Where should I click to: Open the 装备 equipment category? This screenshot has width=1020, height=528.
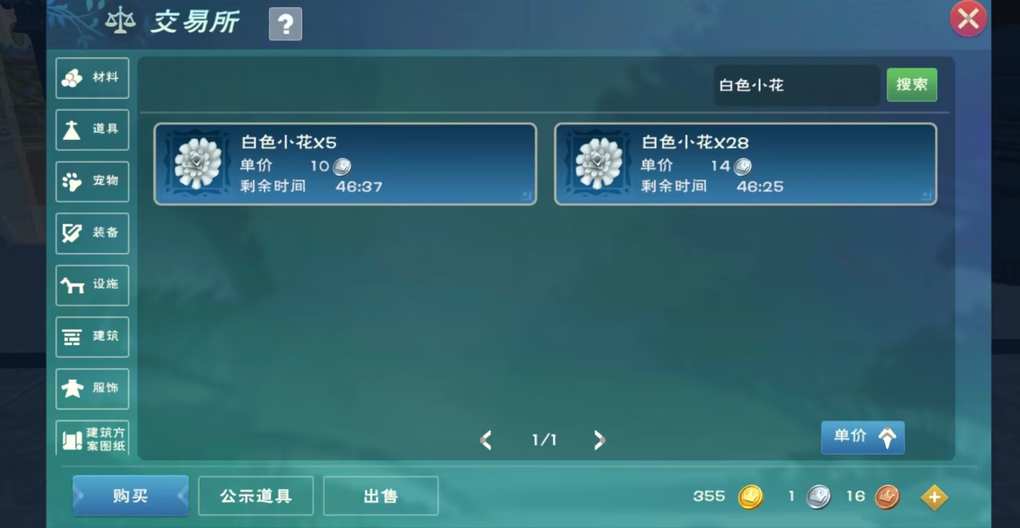[x=92, y=233]
